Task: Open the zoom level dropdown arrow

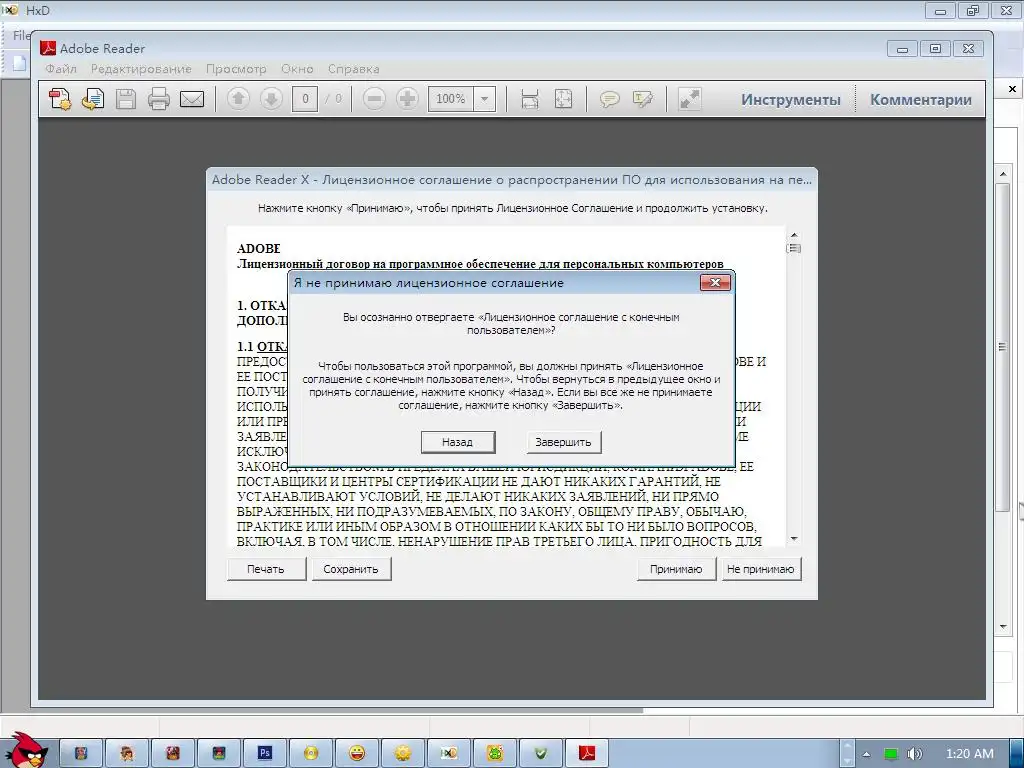Action: (485, 99)
